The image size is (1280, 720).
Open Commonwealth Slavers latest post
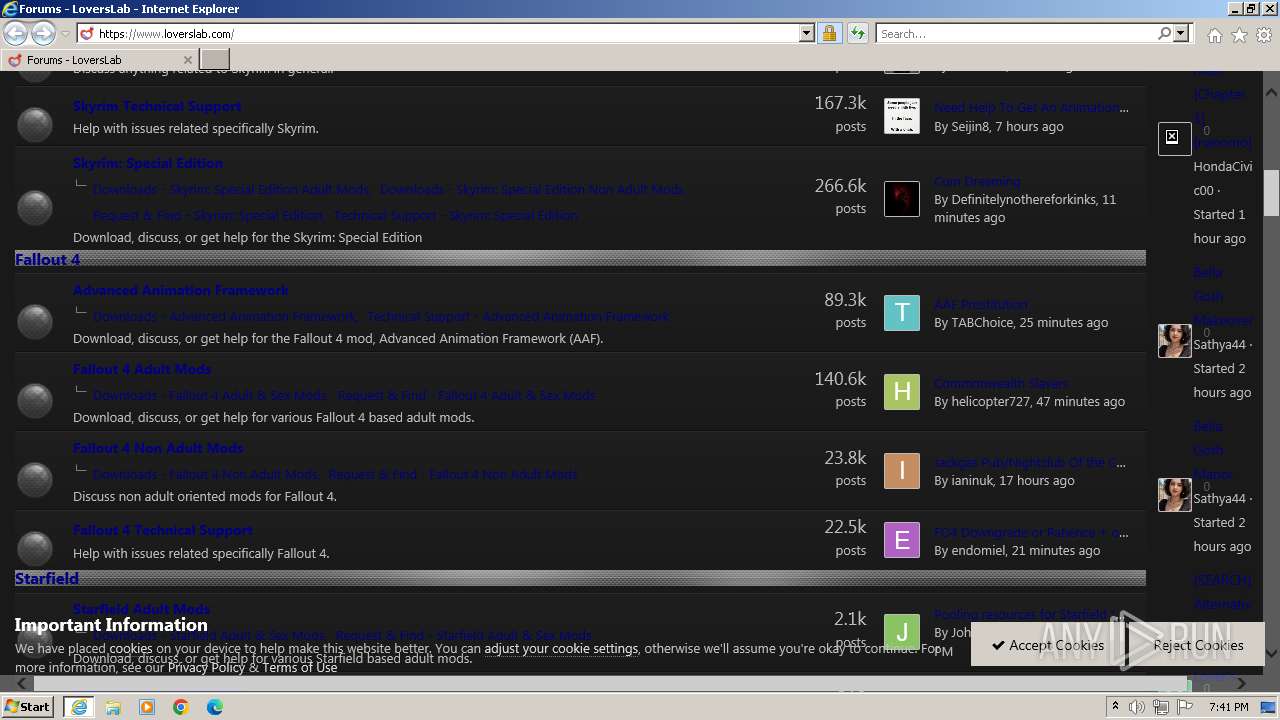pos(1001,383)
